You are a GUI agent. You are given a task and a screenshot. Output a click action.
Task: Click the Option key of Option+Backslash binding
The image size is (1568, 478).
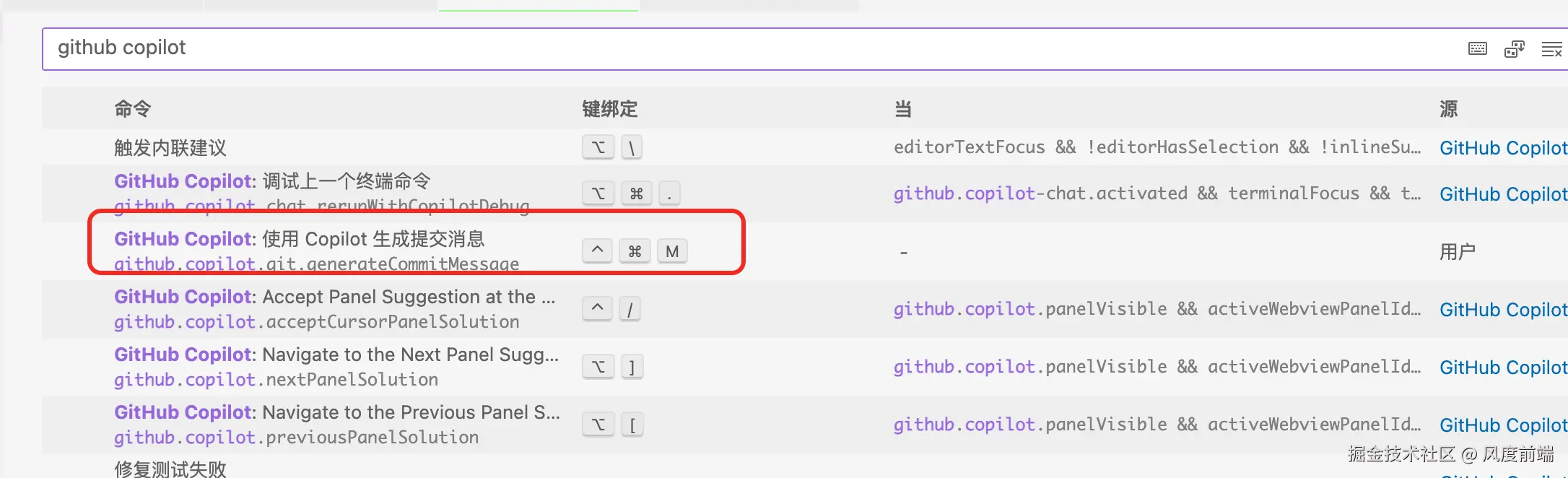(x=598, y=147)
